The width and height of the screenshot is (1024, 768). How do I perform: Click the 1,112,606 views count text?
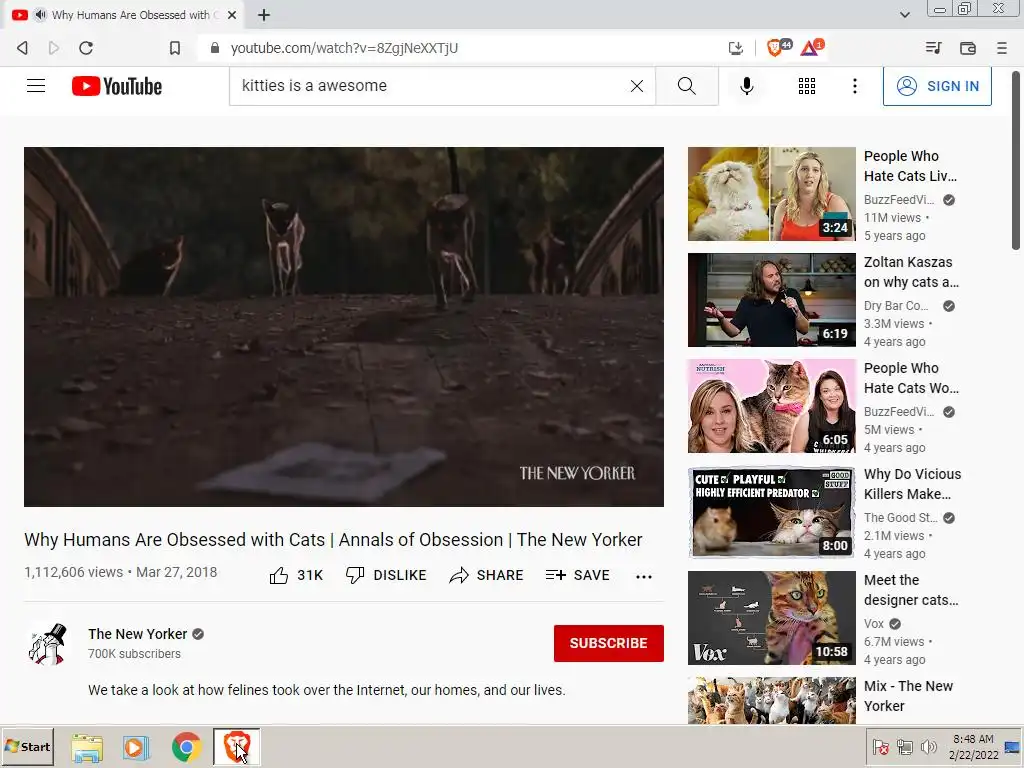pyautogui.click(x=73, y=572)
